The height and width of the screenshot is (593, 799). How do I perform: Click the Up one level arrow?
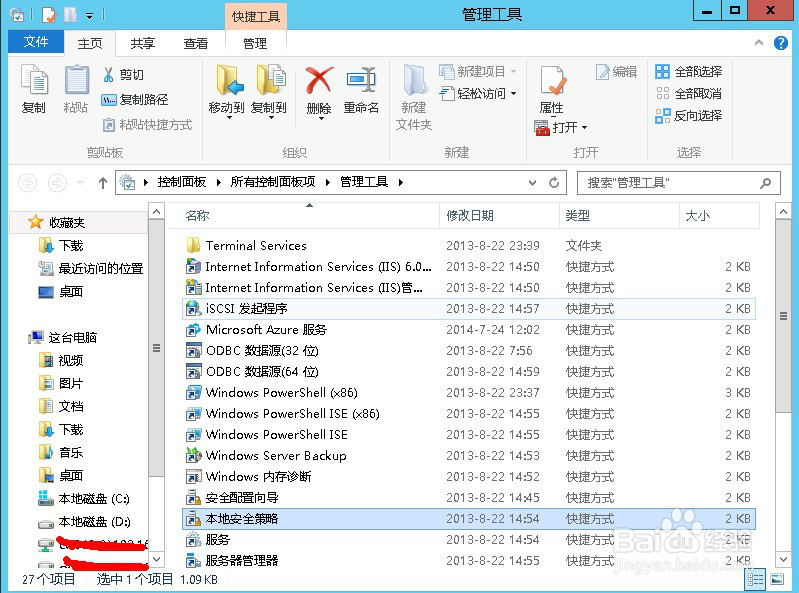pos(103,183)
